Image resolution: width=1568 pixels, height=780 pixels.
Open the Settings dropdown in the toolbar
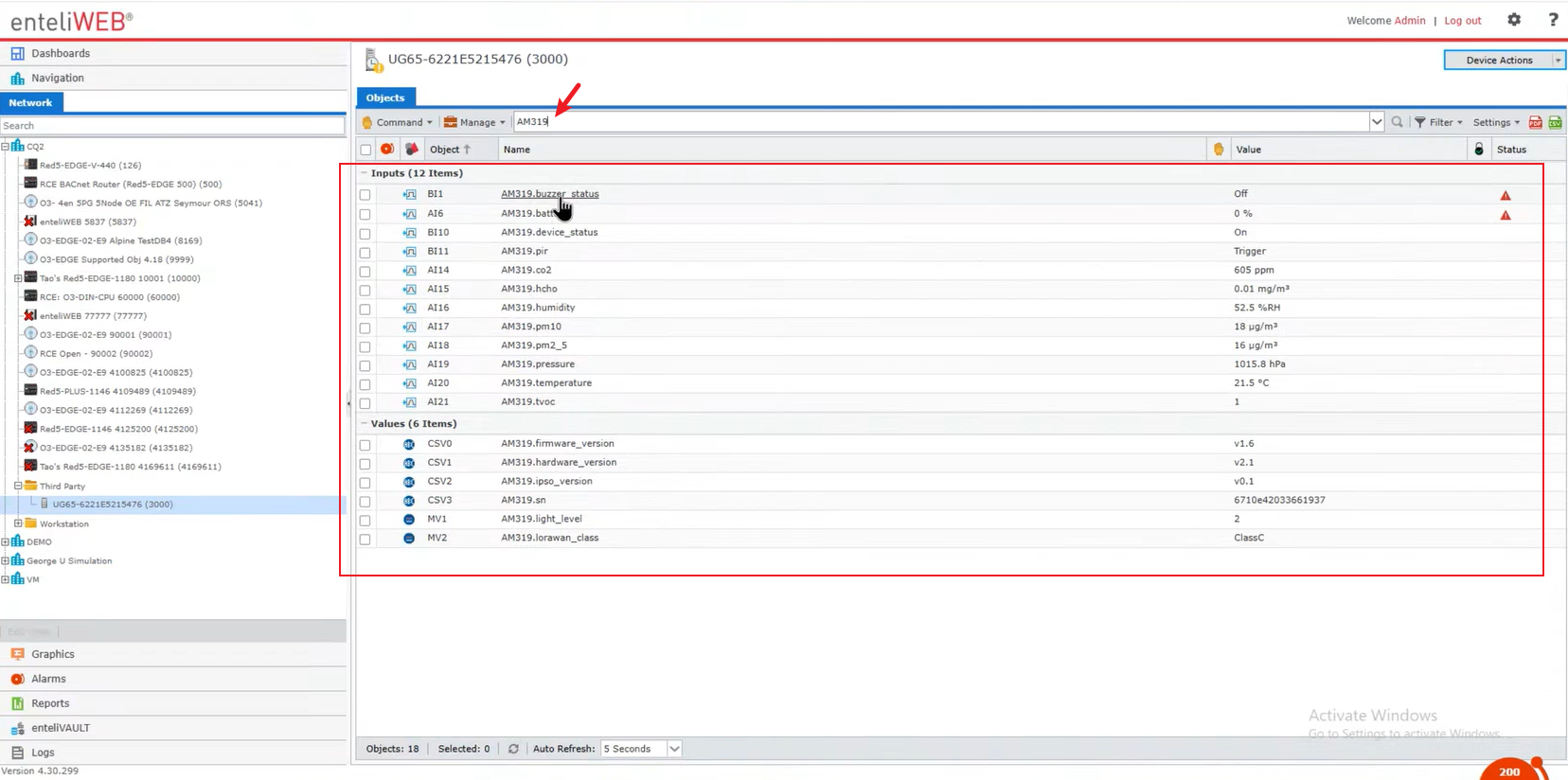(x=1496, y=122)
